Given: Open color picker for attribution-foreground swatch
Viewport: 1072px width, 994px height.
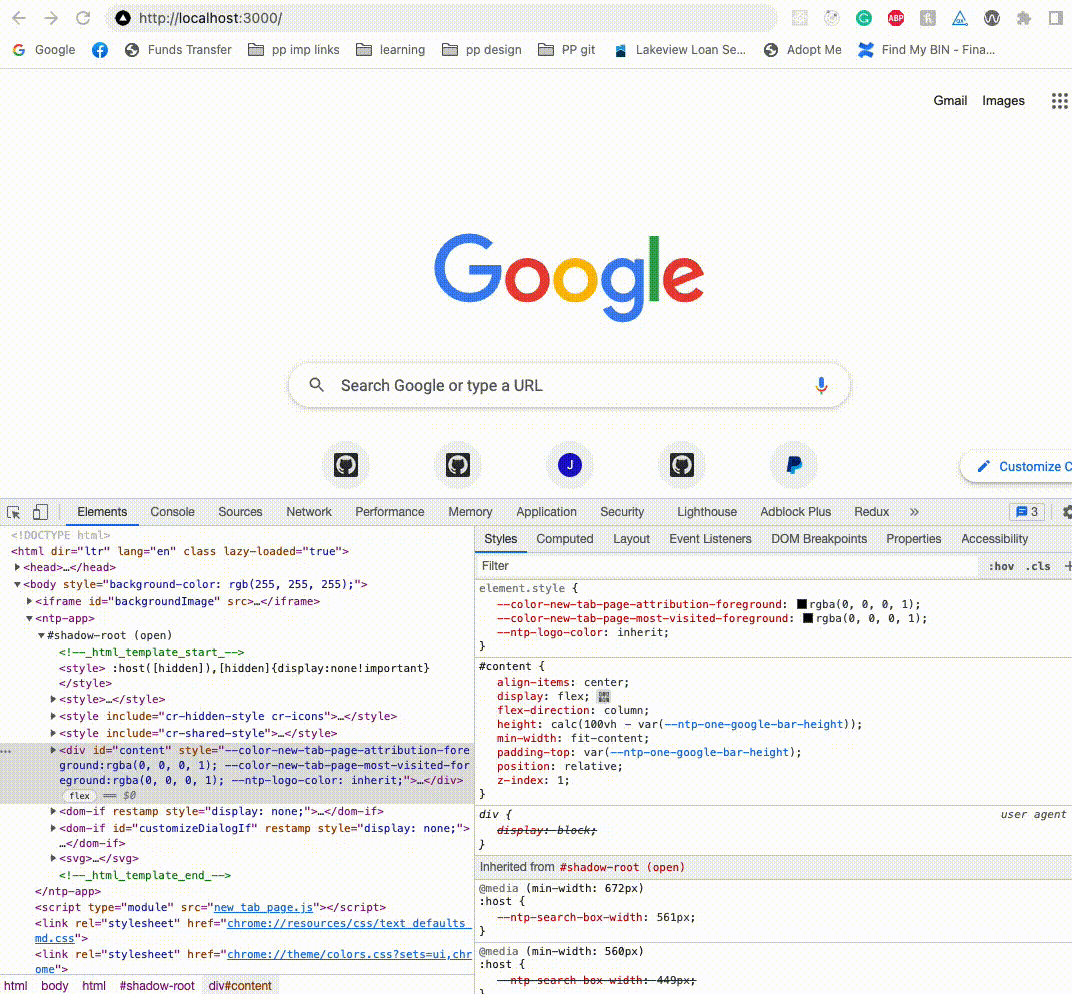Looking at the screenshot, I should [802, 604].
